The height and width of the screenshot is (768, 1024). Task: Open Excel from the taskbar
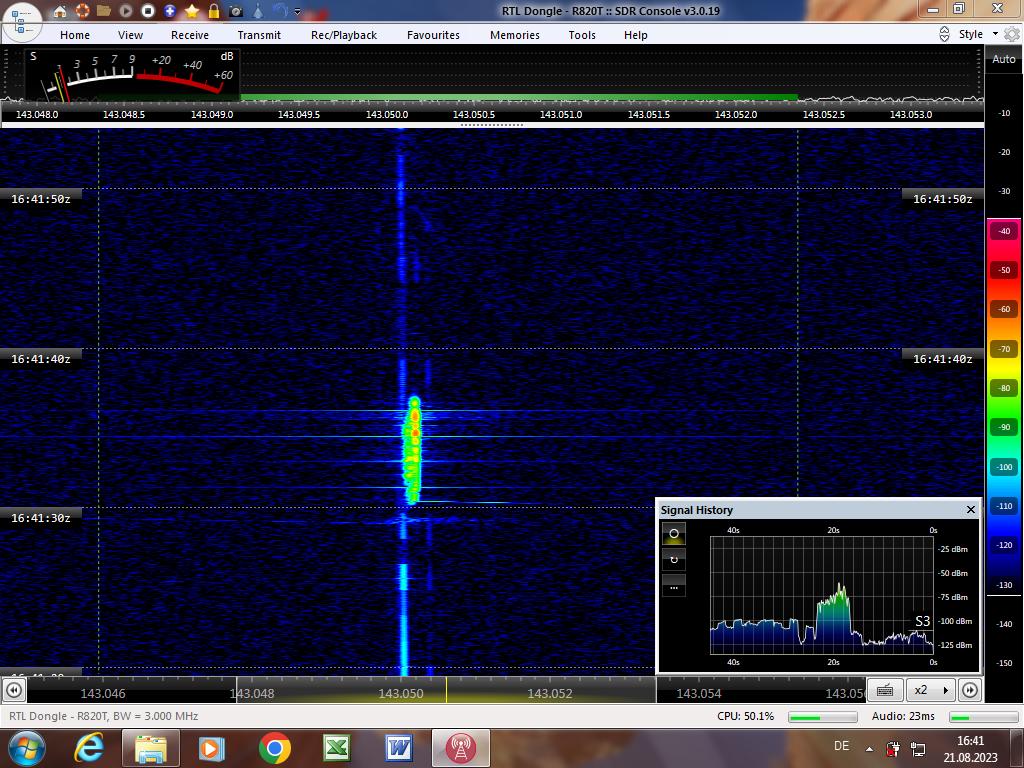click(336, 748)
